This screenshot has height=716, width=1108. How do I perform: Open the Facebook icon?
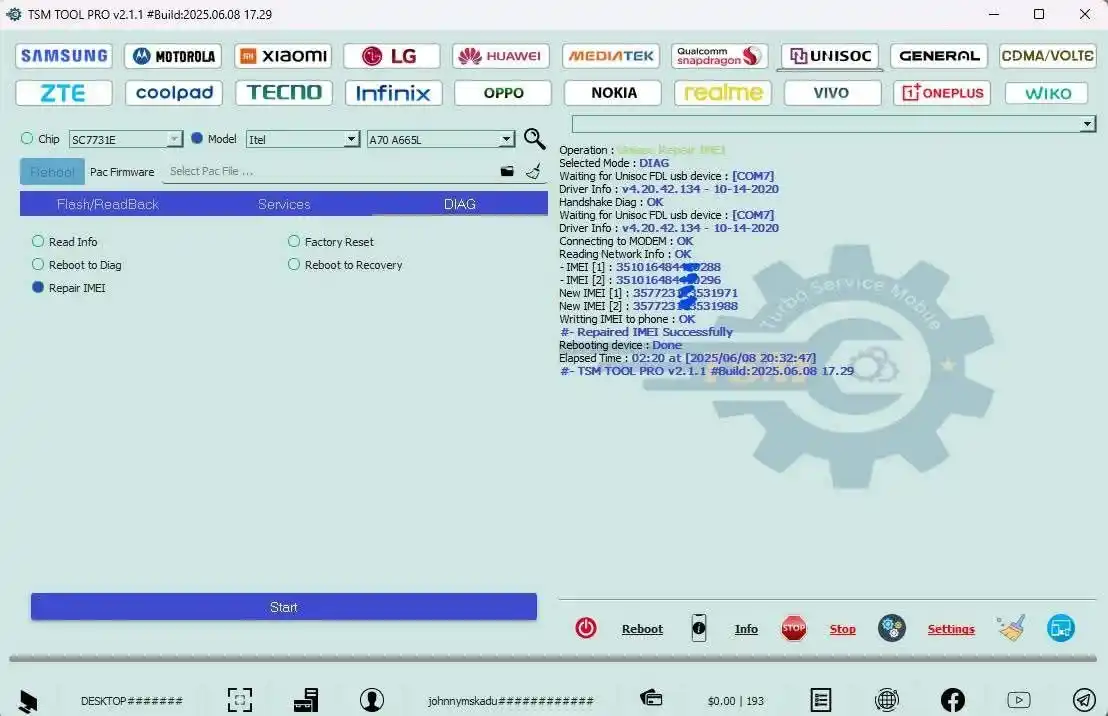coord(953,700)
